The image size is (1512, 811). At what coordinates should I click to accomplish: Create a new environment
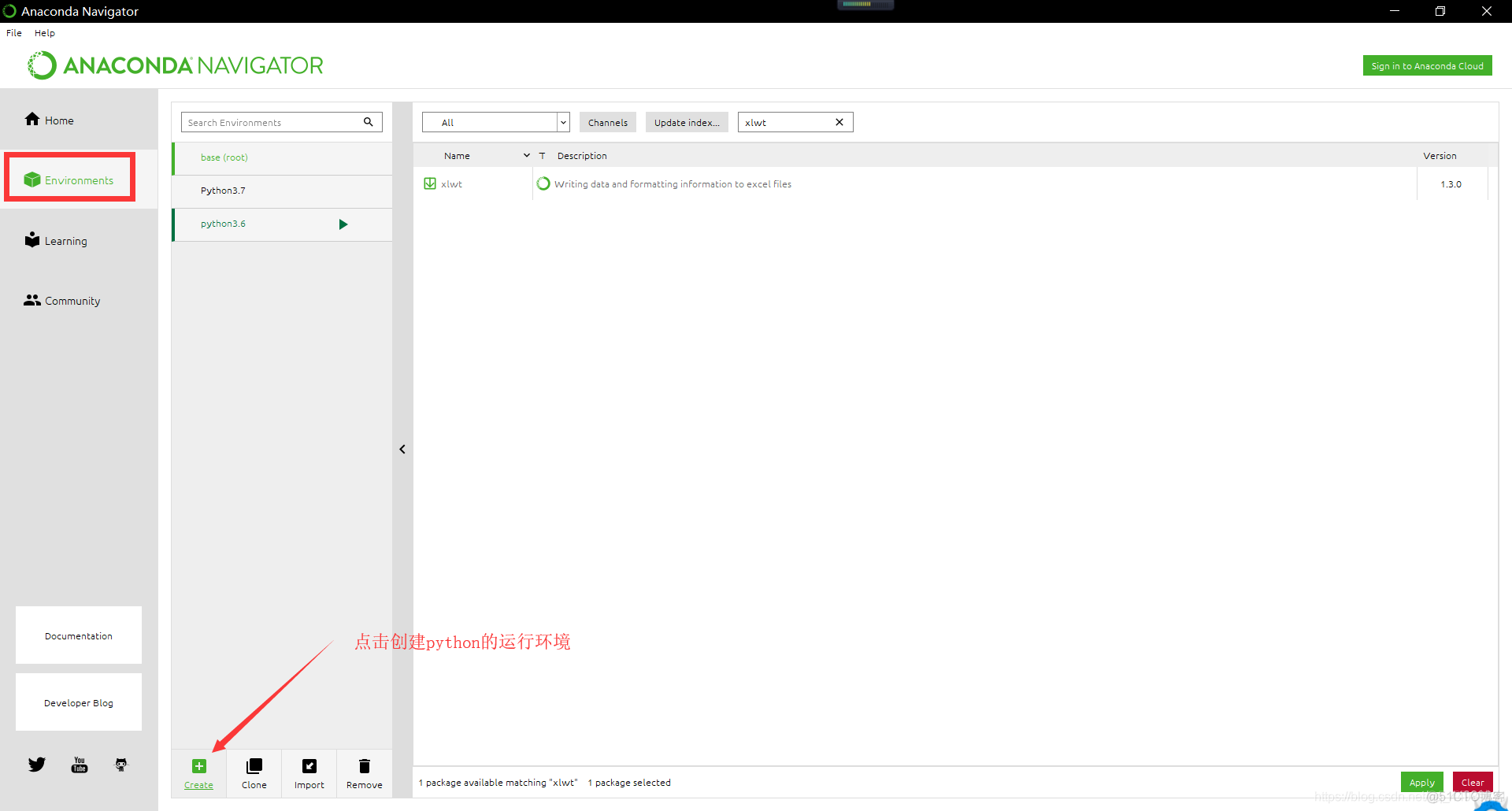click(x=198, y=773)
